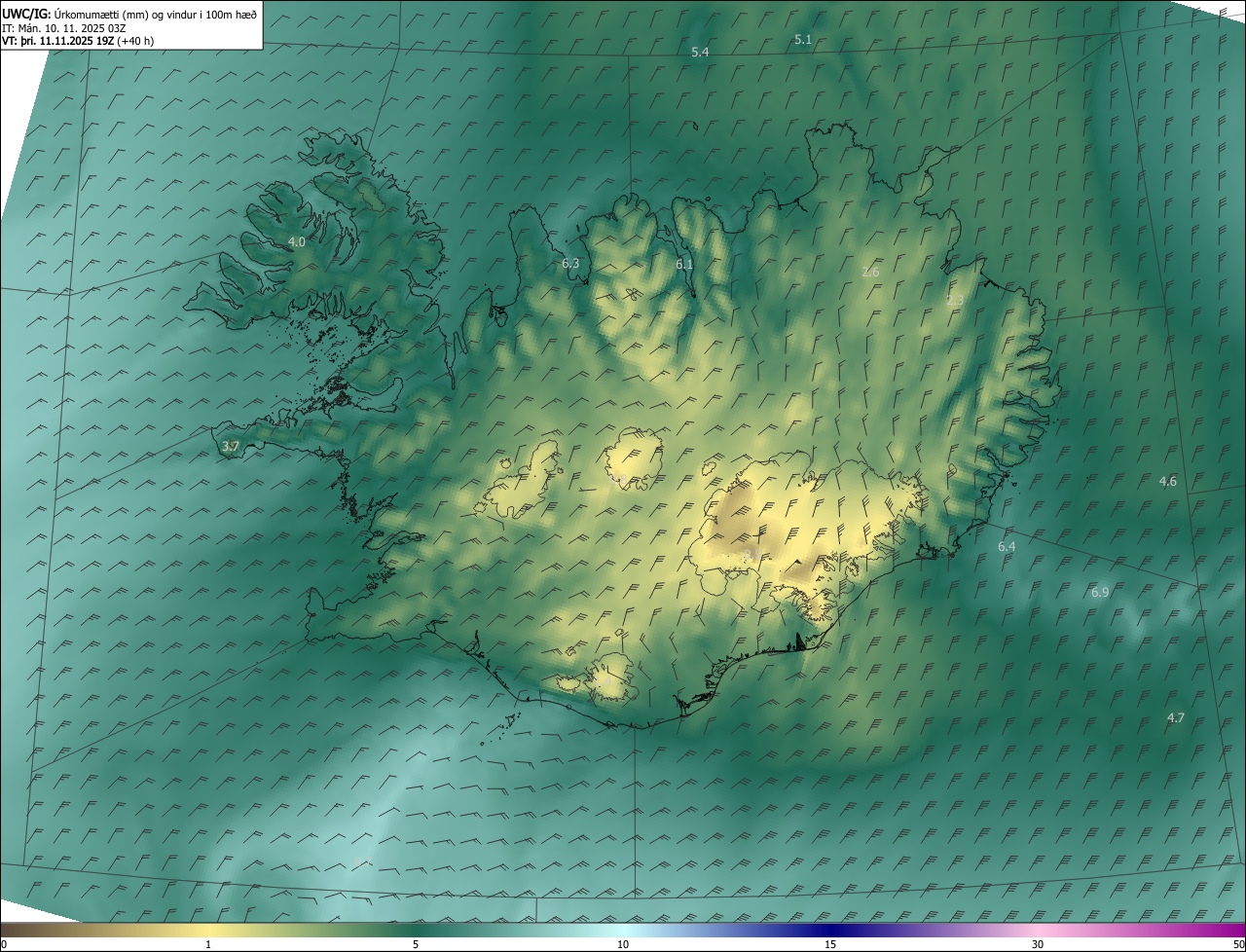
Task: Click the colorbar tick label 50
Action: tap(1238, 945)
